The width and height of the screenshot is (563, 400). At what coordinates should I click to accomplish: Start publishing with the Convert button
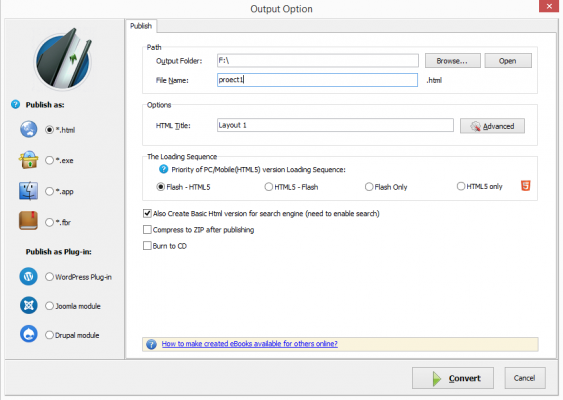[x=453, y=378]
